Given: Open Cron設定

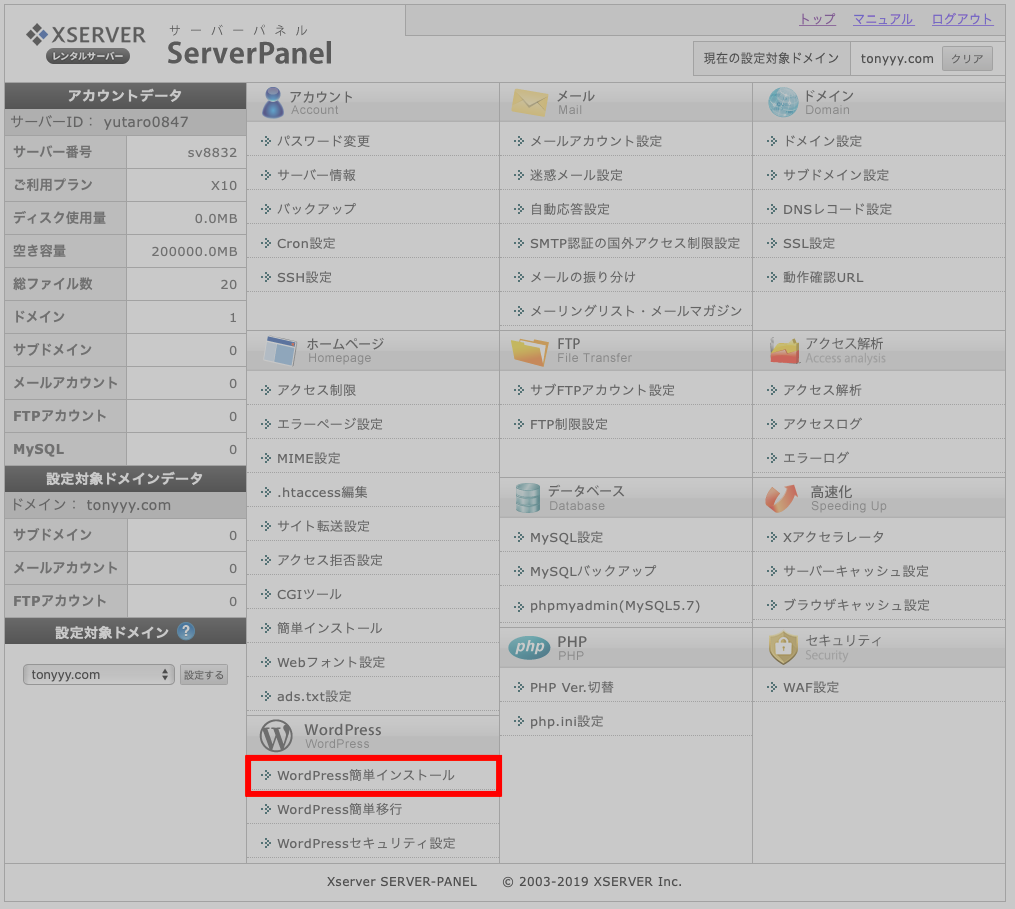Looking at the screenshot, I should tap(306, 243).
